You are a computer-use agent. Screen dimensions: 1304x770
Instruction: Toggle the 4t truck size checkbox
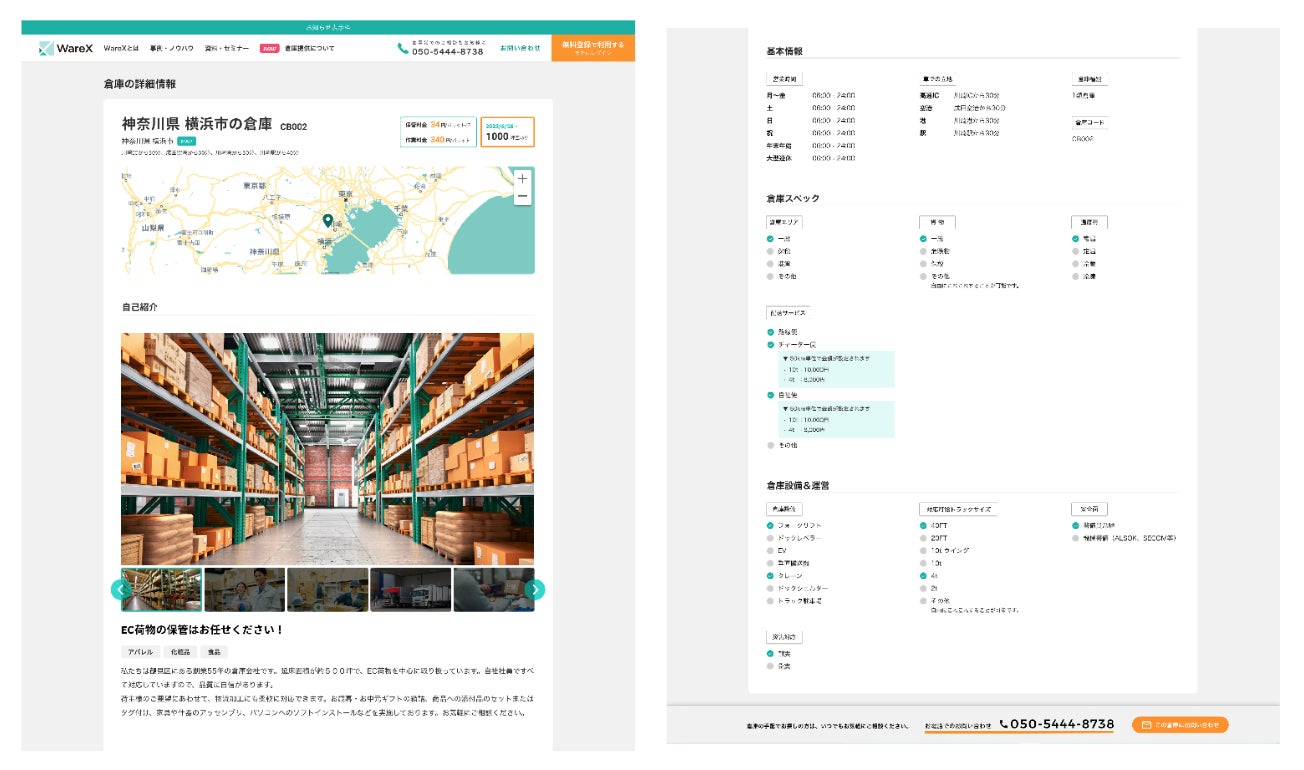[923, 576]
